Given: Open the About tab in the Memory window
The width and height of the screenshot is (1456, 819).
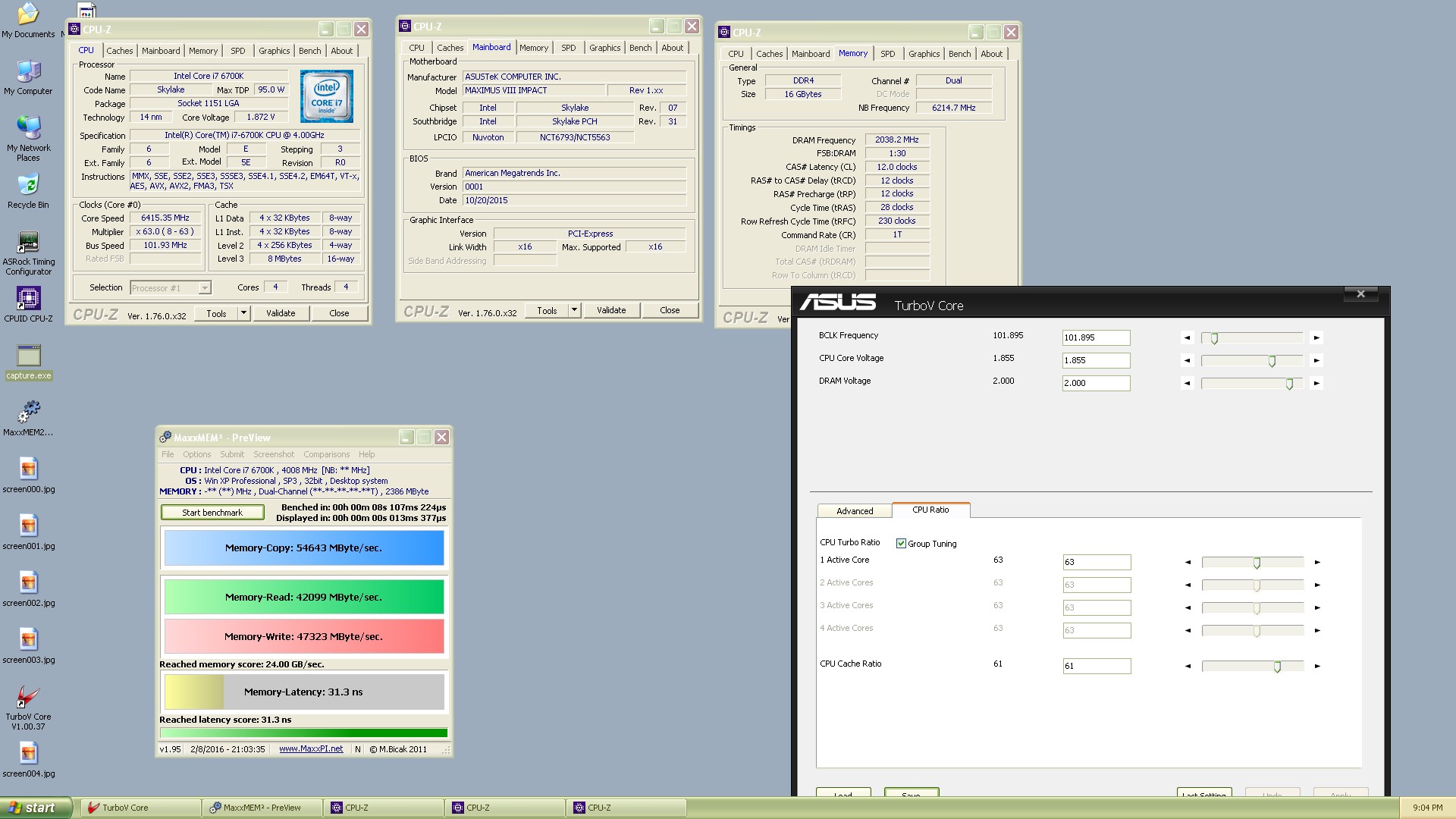Looking at the screenshot, I should [x=991, y=54].
